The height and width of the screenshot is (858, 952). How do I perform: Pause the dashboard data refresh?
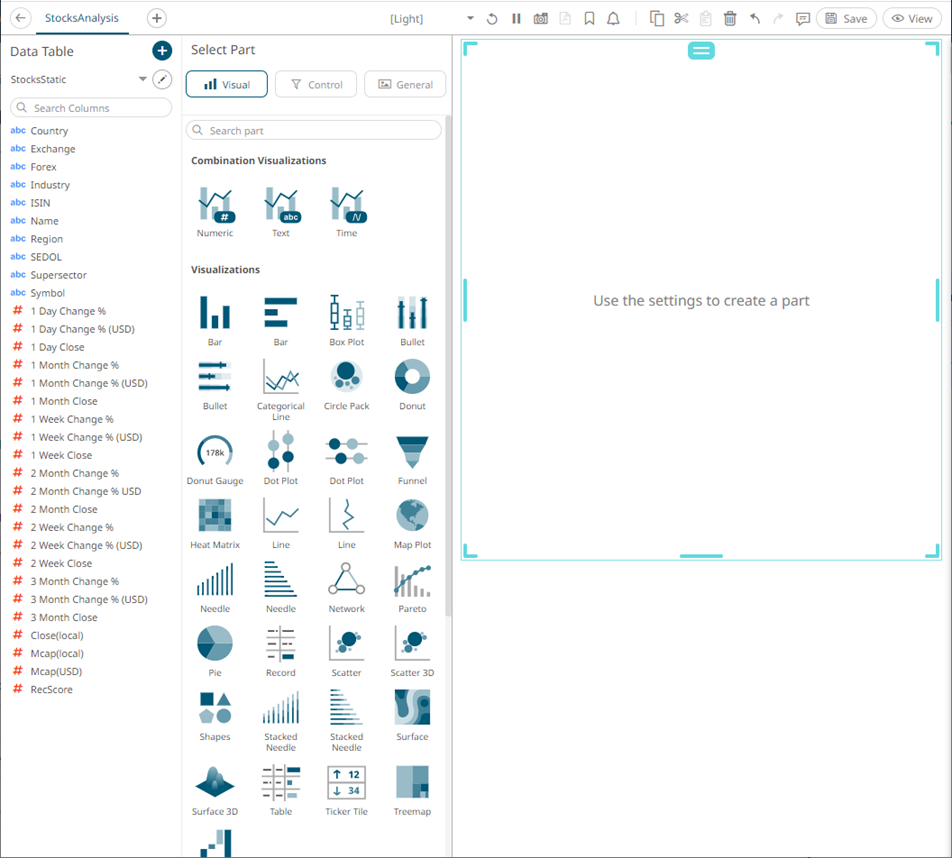coord(516,19)
